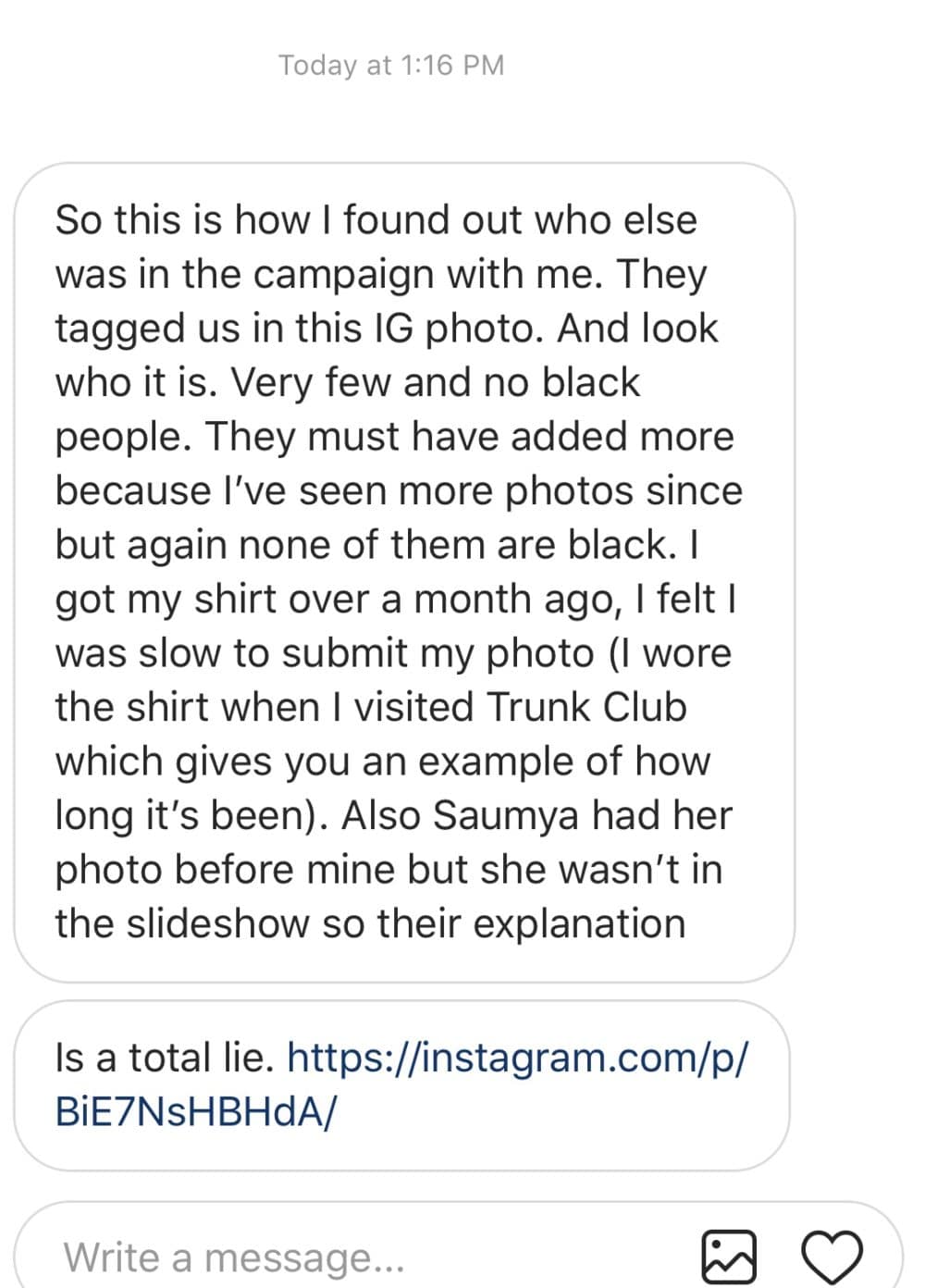Image resolution: width=925 pixels, height=1288 pixels.
Task: Click the "Is a total lie." text
Action: pyautogui.click(x=164, y=1057)
